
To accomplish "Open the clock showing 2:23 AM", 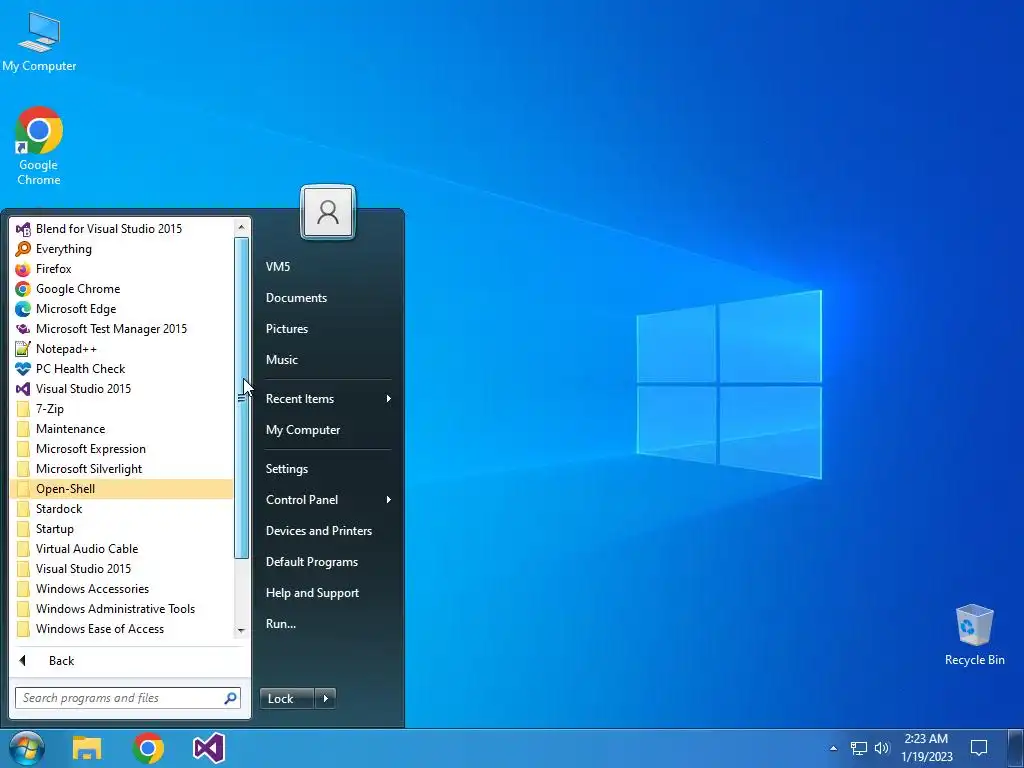I will coord(927,748).
